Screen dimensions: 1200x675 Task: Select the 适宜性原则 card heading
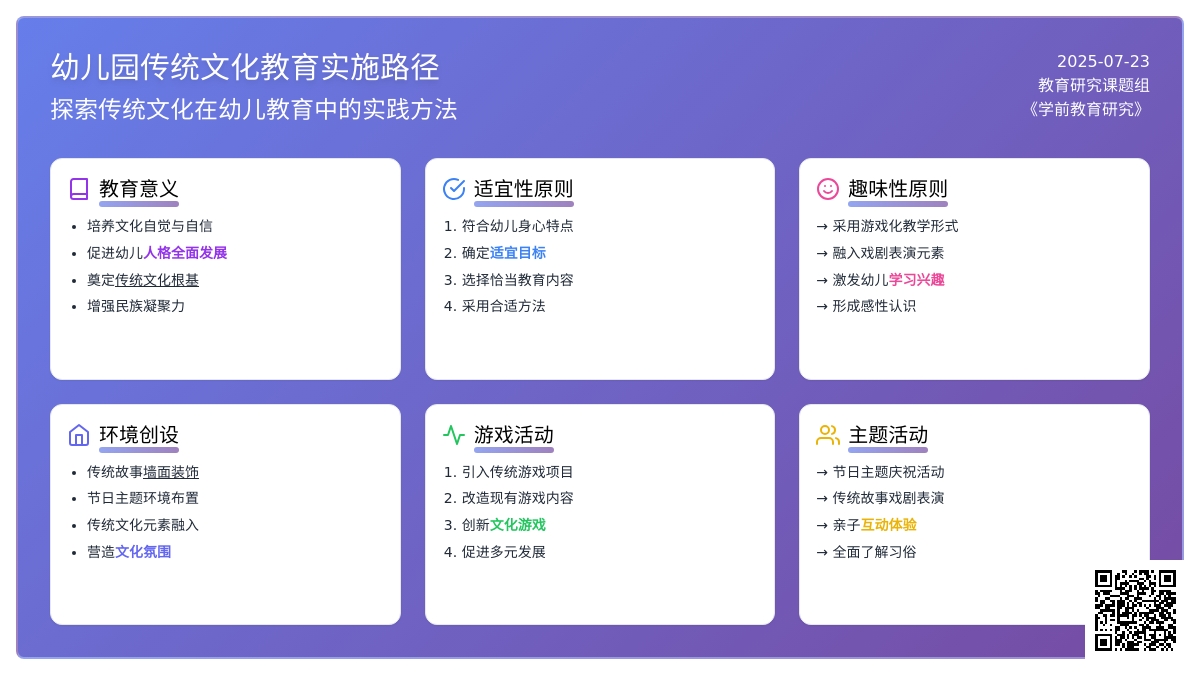[524, 189]
